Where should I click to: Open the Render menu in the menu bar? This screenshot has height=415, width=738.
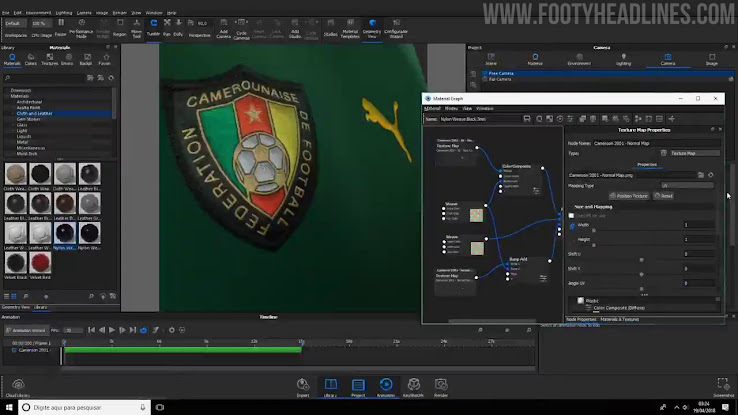120,13
